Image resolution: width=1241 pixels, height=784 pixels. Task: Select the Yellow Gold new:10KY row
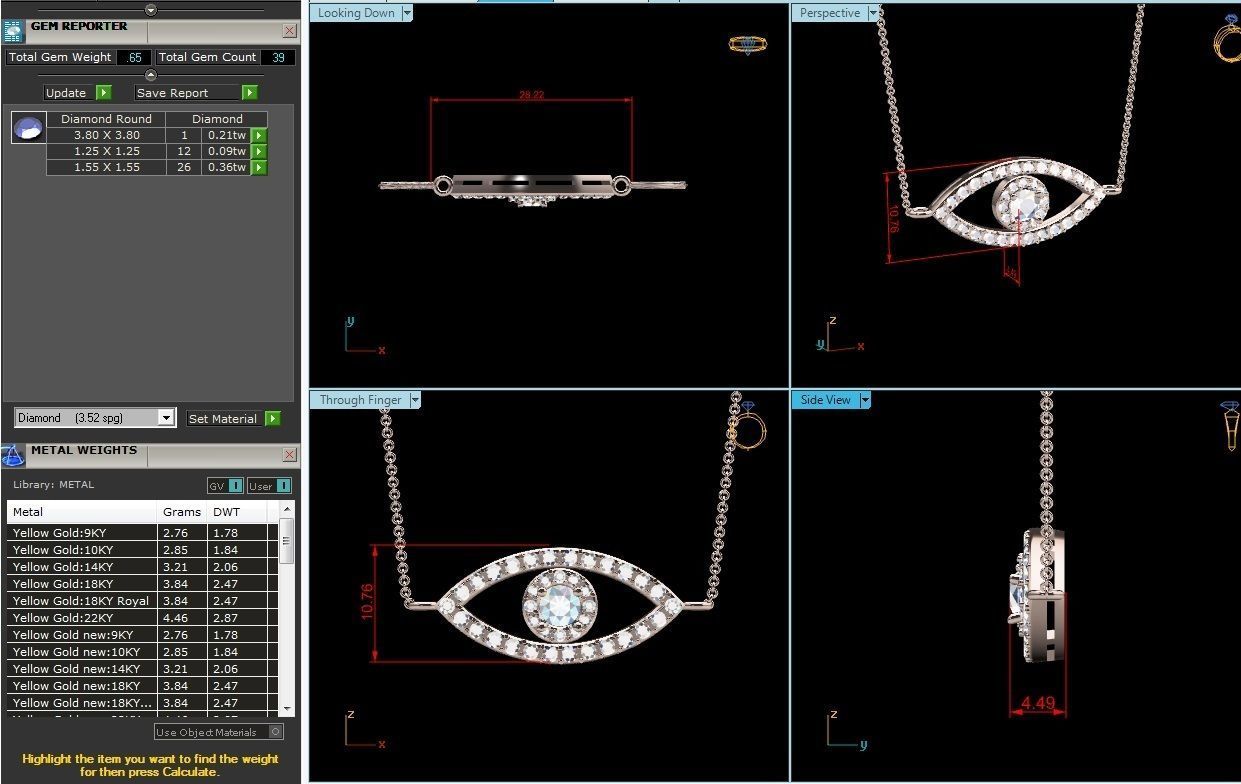pos(143,652)
